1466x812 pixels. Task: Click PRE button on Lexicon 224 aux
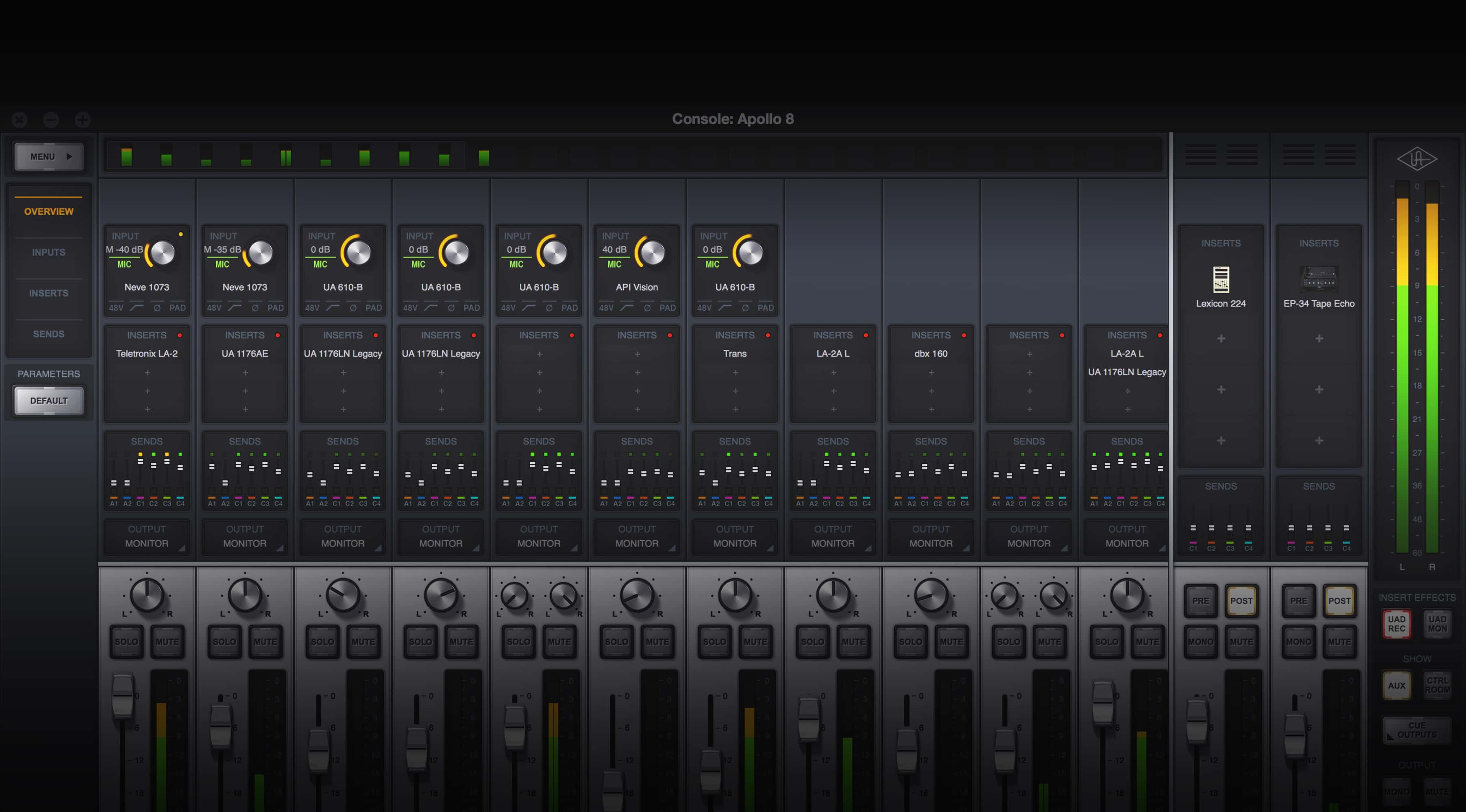click(1200, 600)
